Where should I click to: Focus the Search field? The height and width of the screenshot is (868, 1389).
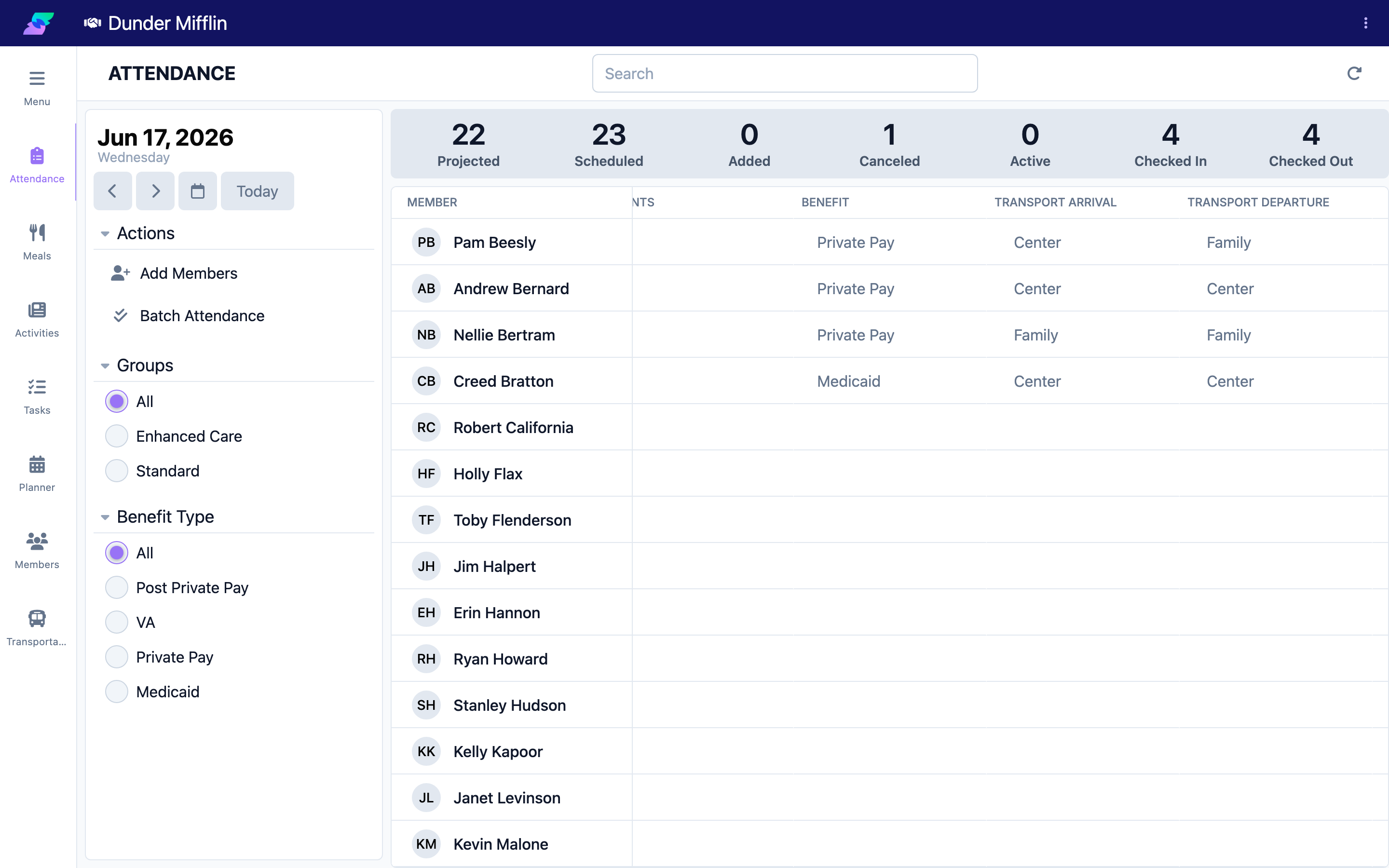pos(785,73)
